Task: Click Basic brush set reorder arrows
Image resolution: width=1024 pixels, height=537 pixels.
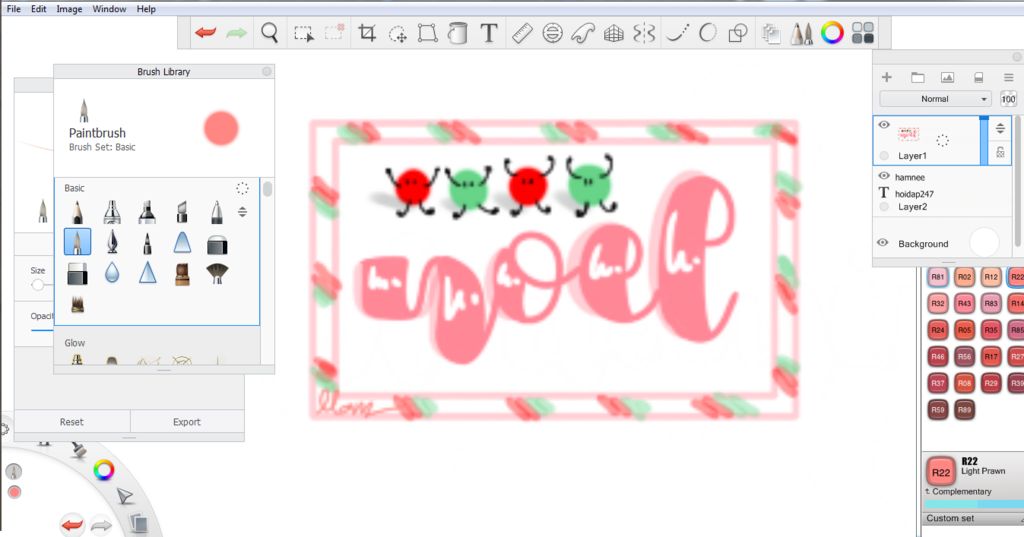Action: [x=242, y=212]
